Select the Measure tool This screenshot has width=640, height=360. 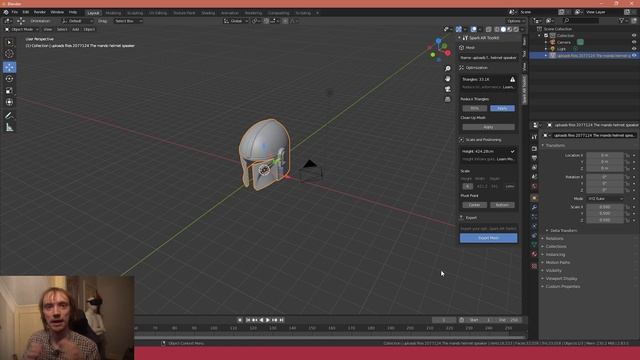click(9, 128)
